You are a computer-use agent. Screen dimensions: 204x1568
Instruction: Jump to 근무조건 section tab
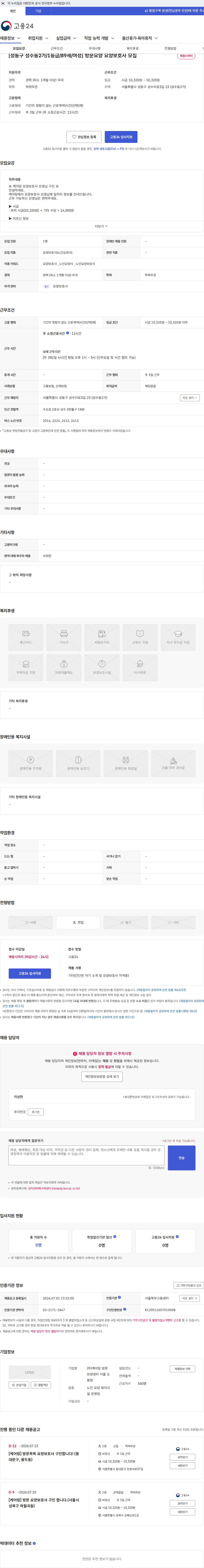tap(57, 48)
